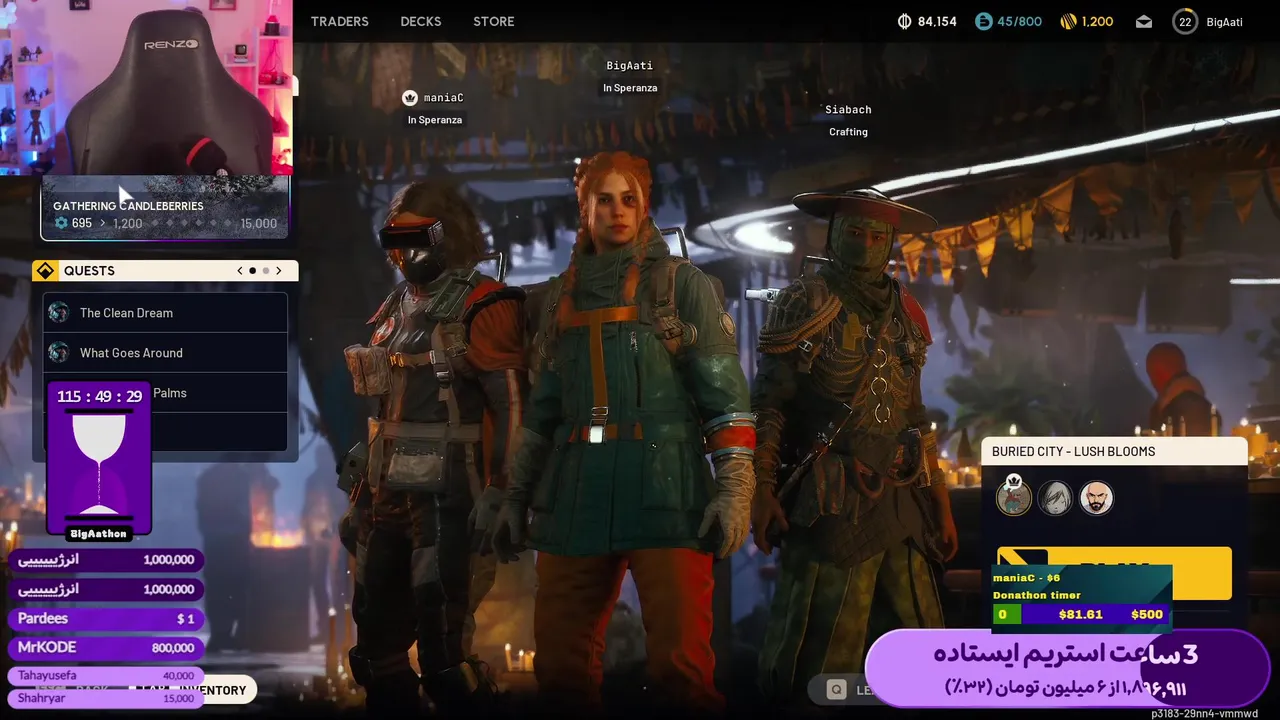Click the Crafting status under Siabach
The image size is (1280, 720).
(x=848, y=132)
